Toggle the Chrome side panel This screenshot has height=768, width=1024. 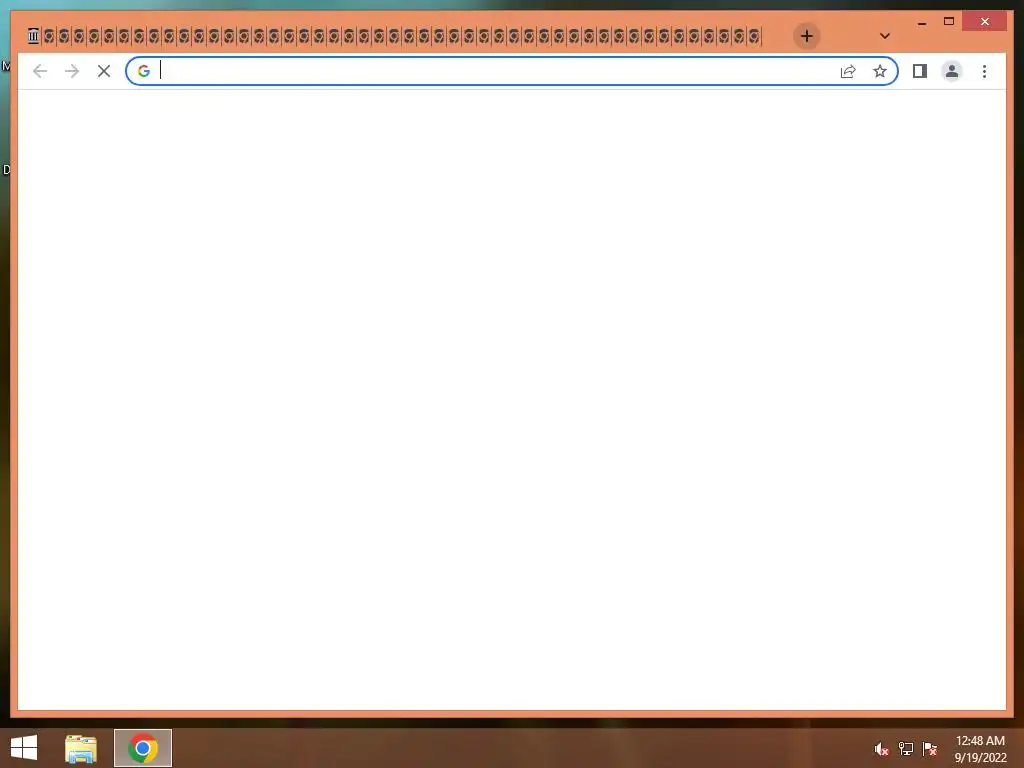click(920, 71)
